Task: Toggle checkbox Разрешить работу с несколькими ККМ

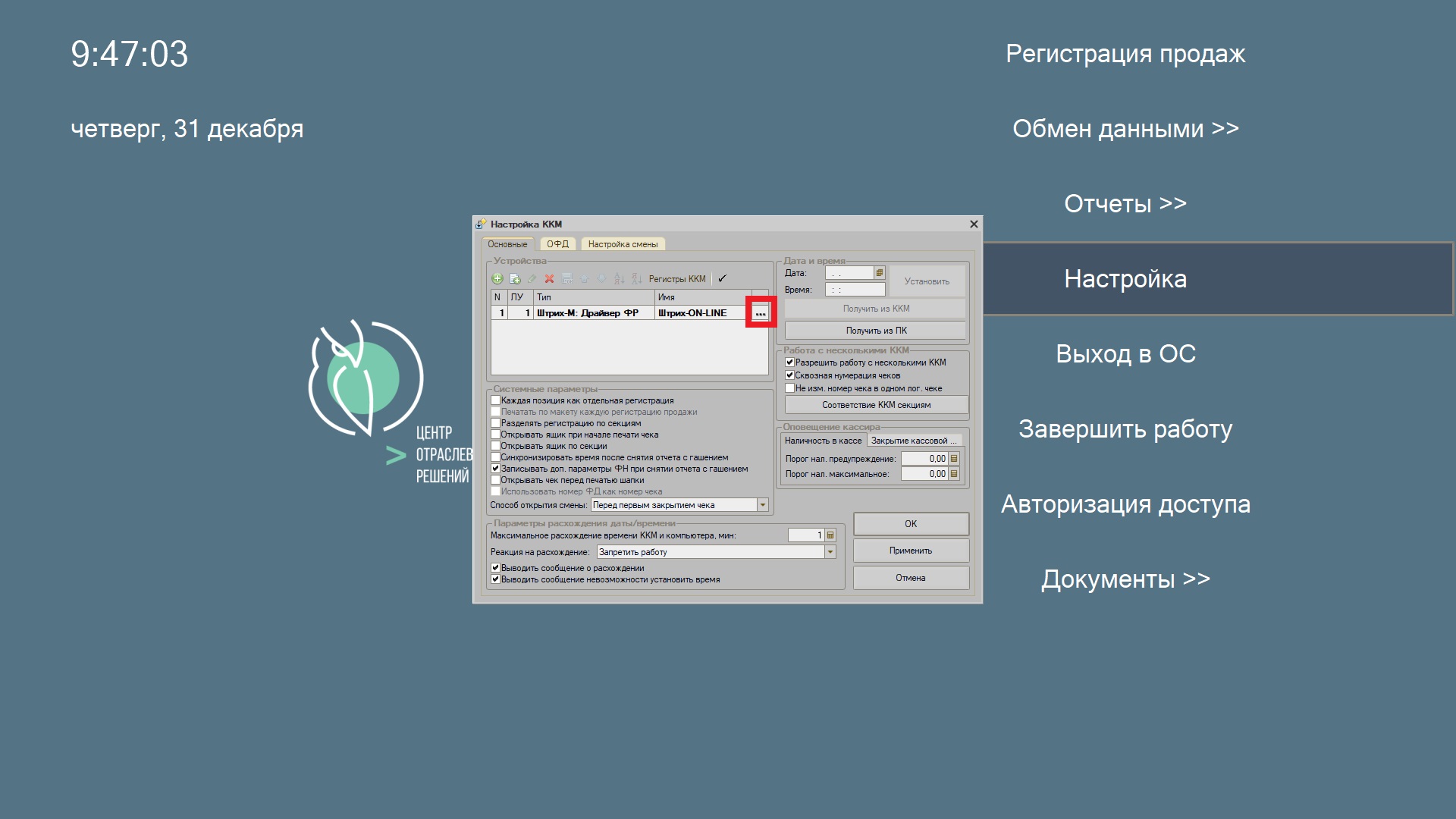Action: pos(788,362)
